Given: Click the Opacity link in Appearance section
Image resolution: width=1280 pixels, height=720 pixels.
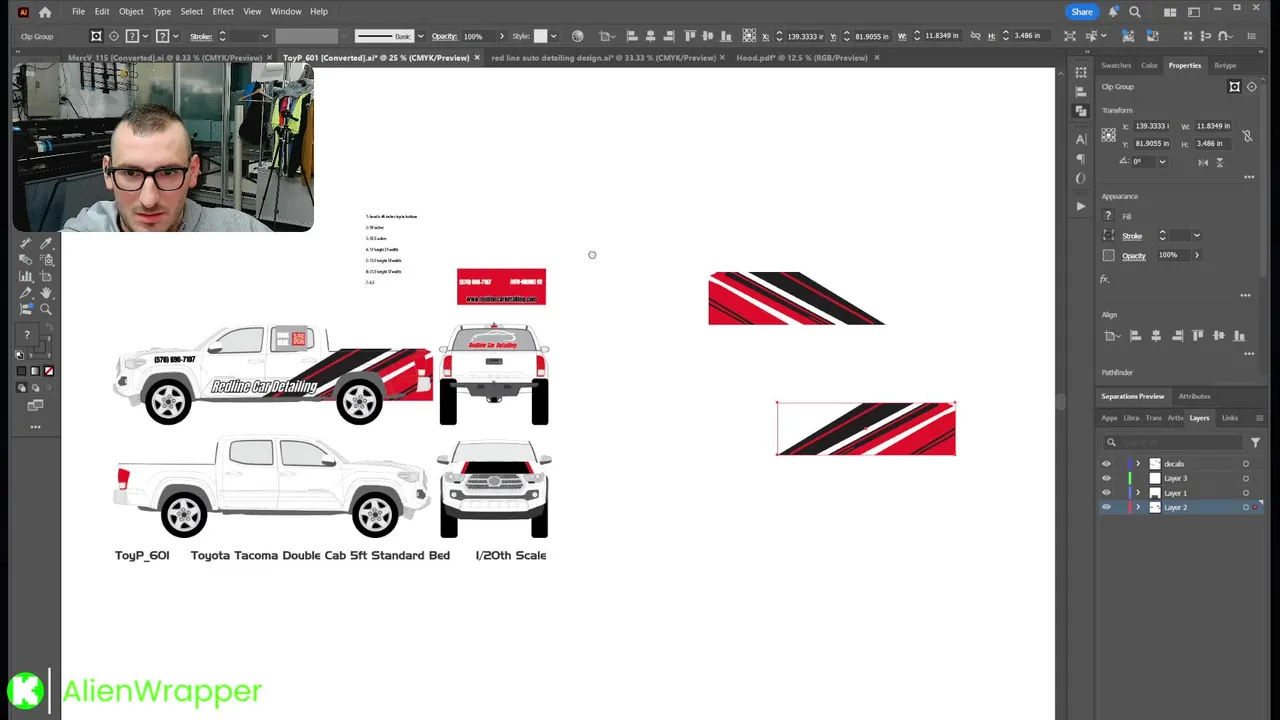Looking at the screenshot, I should [1133, 256].
